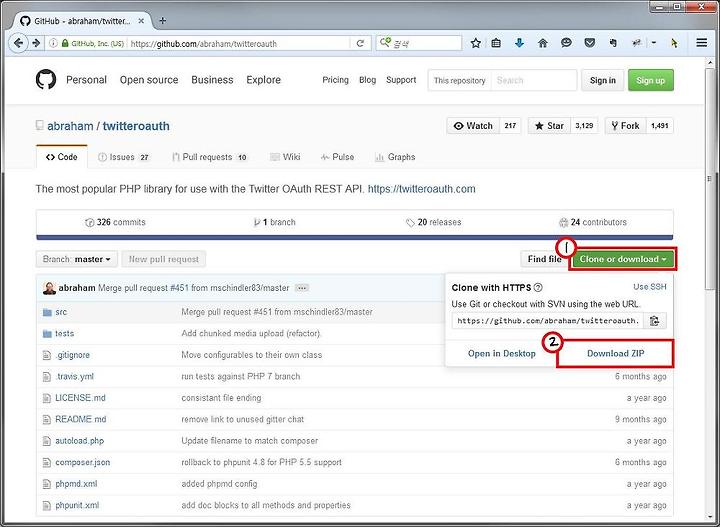Expand commit message ellipsis button
This screenshot has height=527, width=720.
(x=302, y=288)
